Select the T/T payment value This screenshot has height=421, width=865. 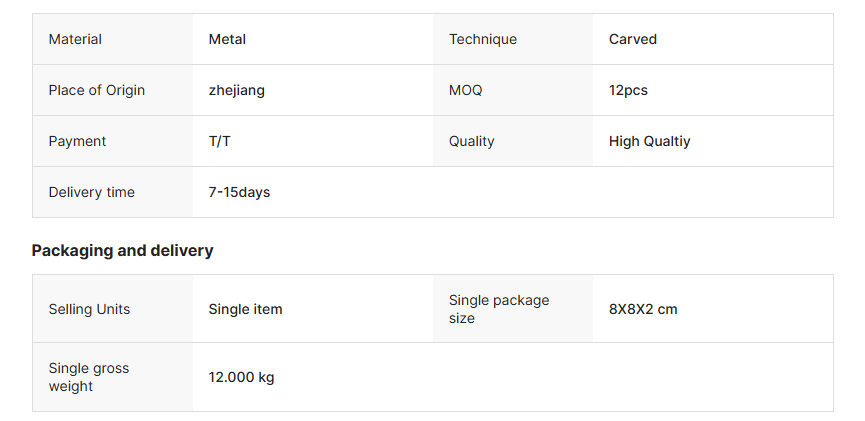[220, 141]
